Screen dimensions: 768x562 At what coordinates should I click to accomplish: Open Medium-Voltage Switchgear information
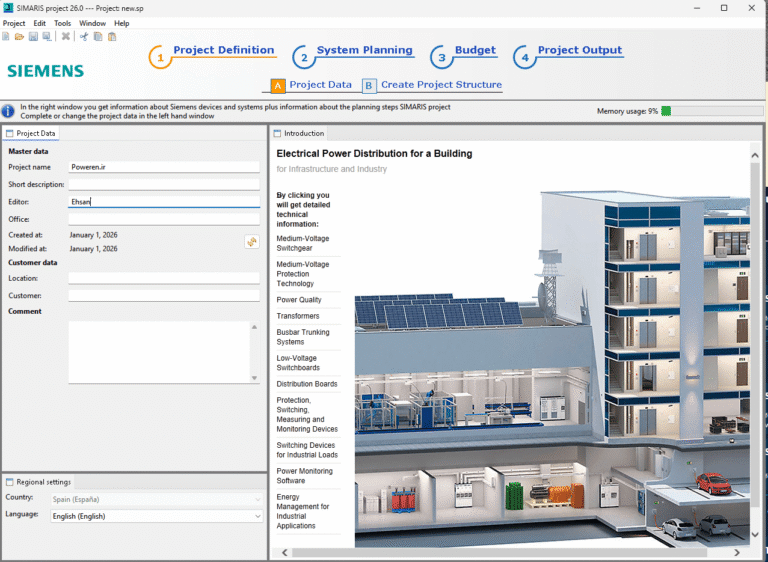303,243
